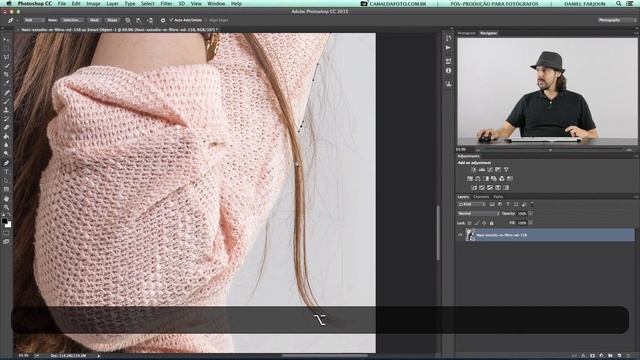Image resolution: width=640 pixels, height=360 pixels.
Task: Click the foreground color swatch
Action: click(x=4, y=221)
